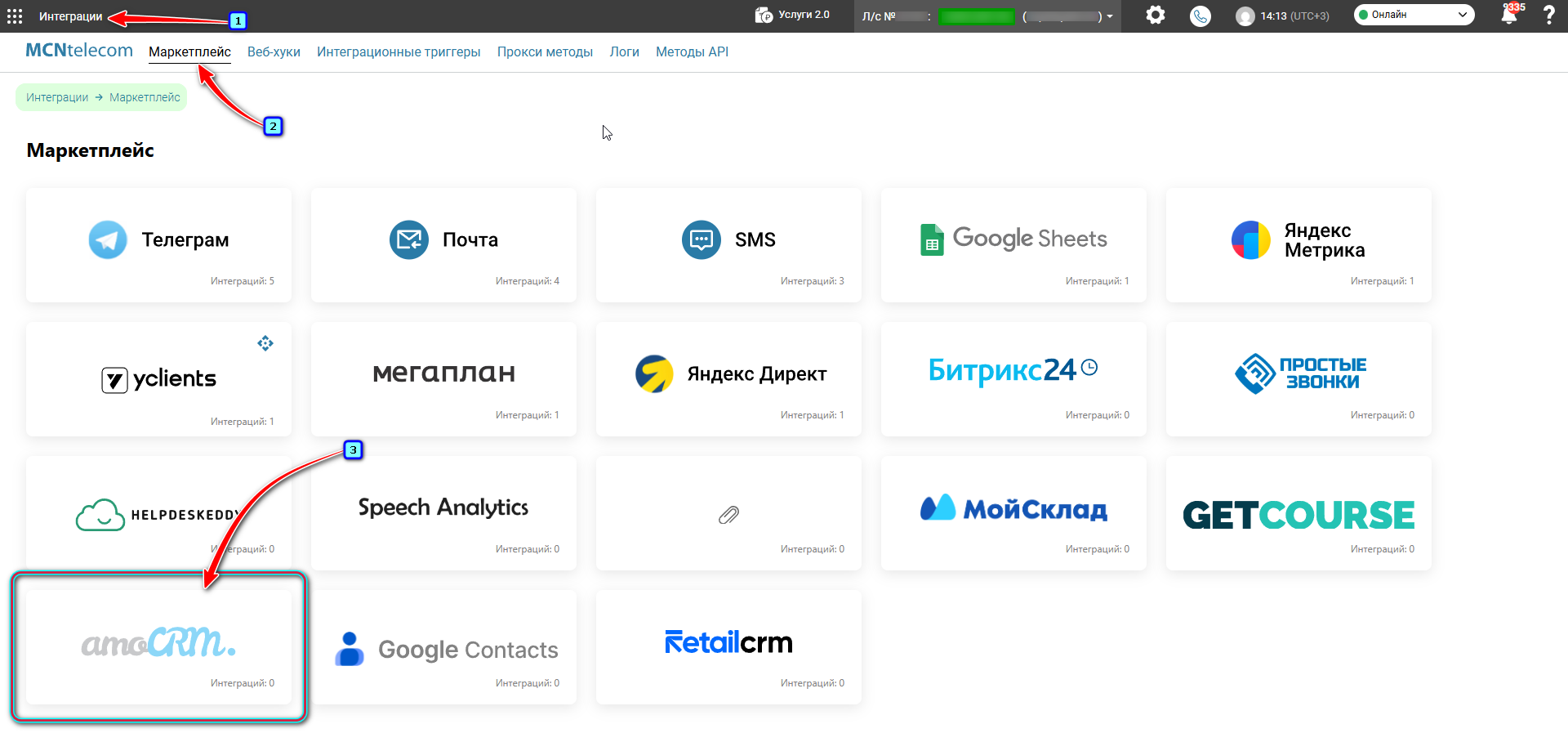Screen dimensions: 1568x751
Task: Click the paperclip icon card
Action: pyautogui.click(x=728, y=514)
